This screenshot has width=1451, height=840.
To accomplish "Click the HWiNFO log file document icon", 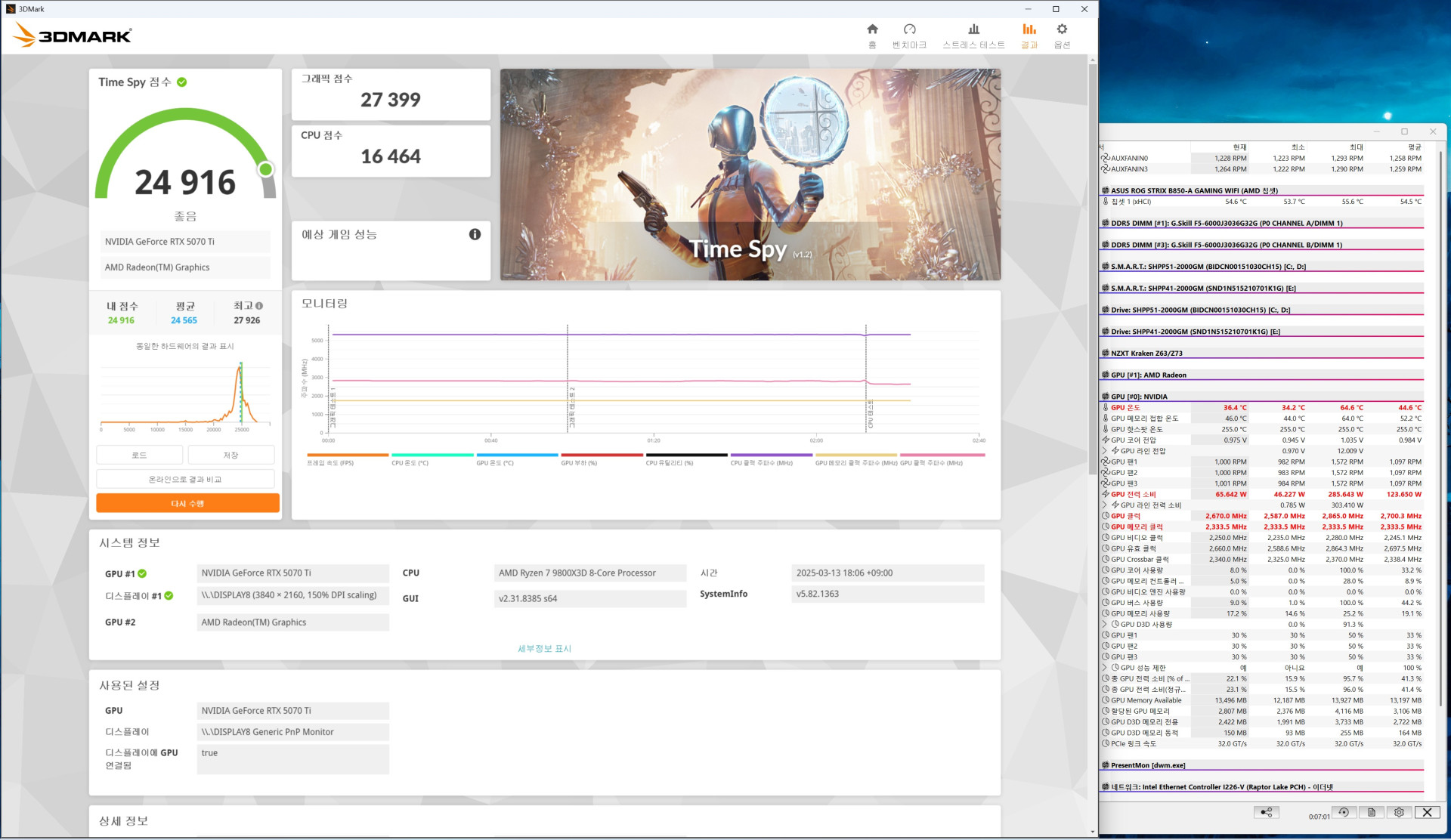I will (1371, 812).
